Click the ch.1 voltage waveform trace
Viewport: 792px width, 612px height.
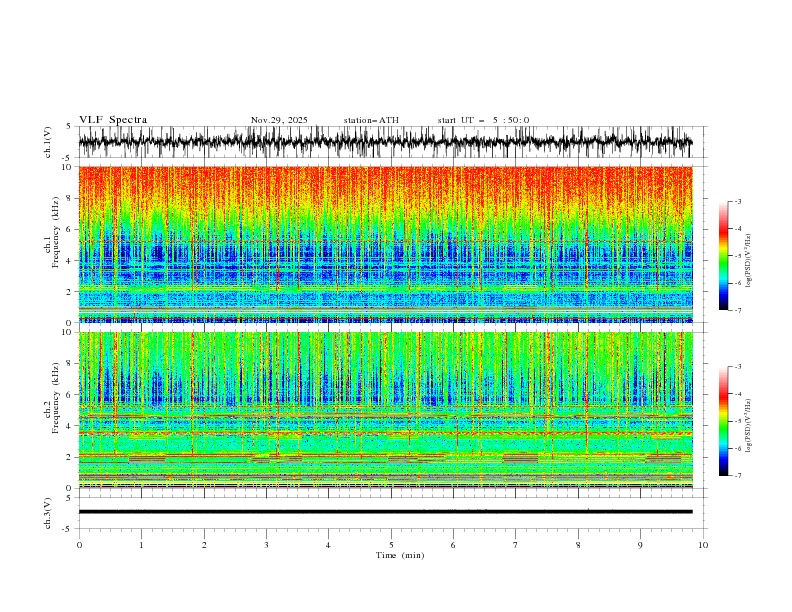click(385, 142)
